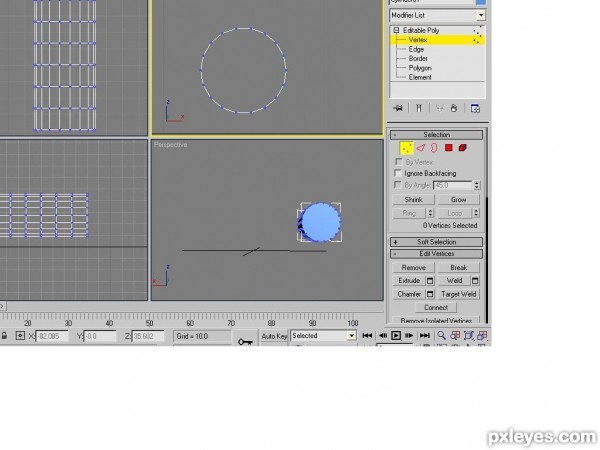600x450 pixels.
Task: Click the Chamfer button
Action: (409, 294)
